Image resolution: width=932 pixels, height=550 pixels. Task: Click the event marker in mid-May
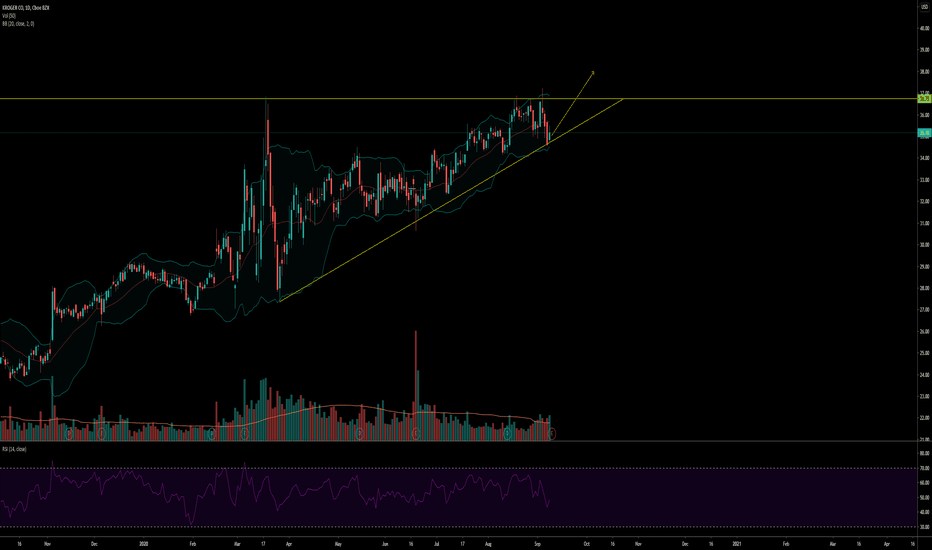(360, 435)
